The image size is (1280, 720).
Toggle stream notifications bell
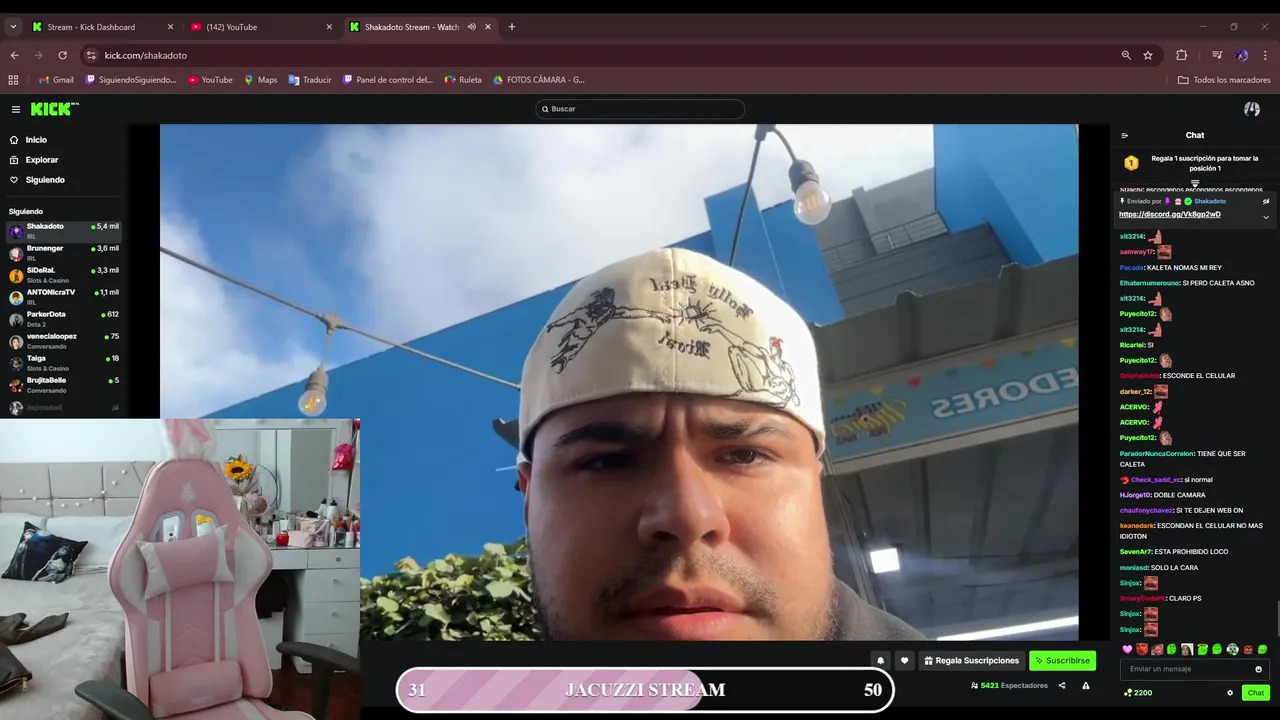pyautogui.click(x=880, y=660)
